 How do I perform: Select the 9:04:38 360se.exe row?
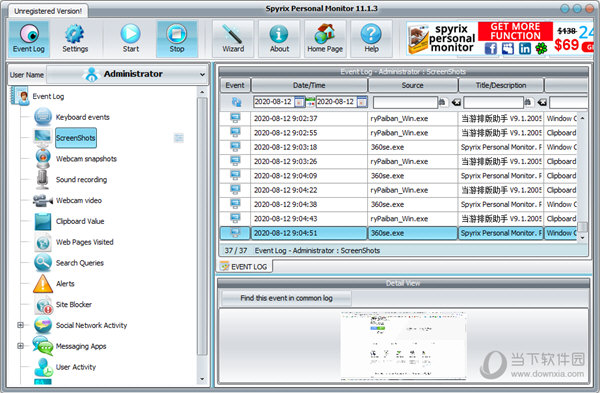tap(398, 204)
